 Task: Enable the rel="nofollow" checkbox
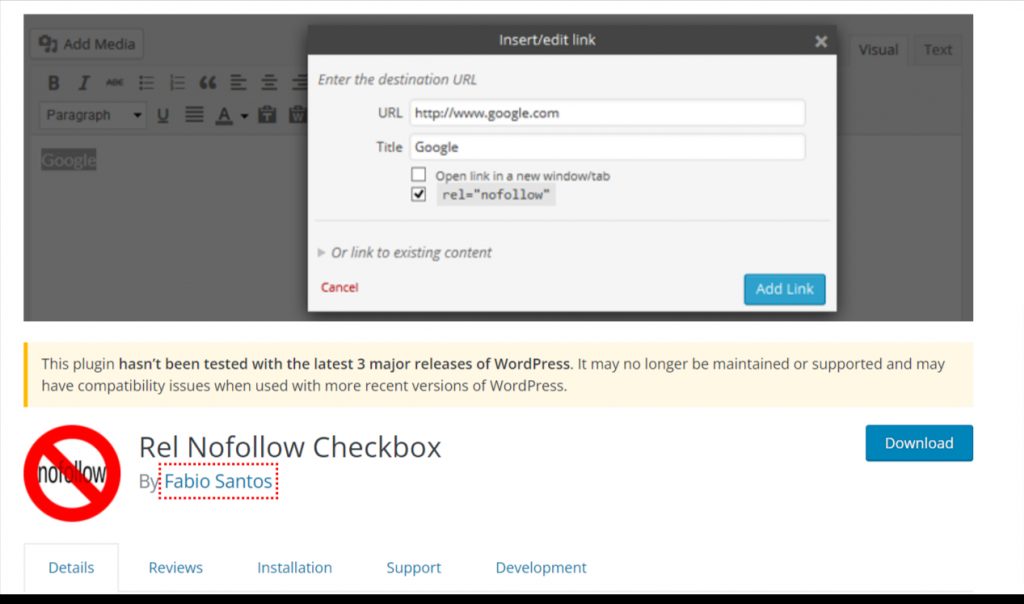[x=418, y=194]
